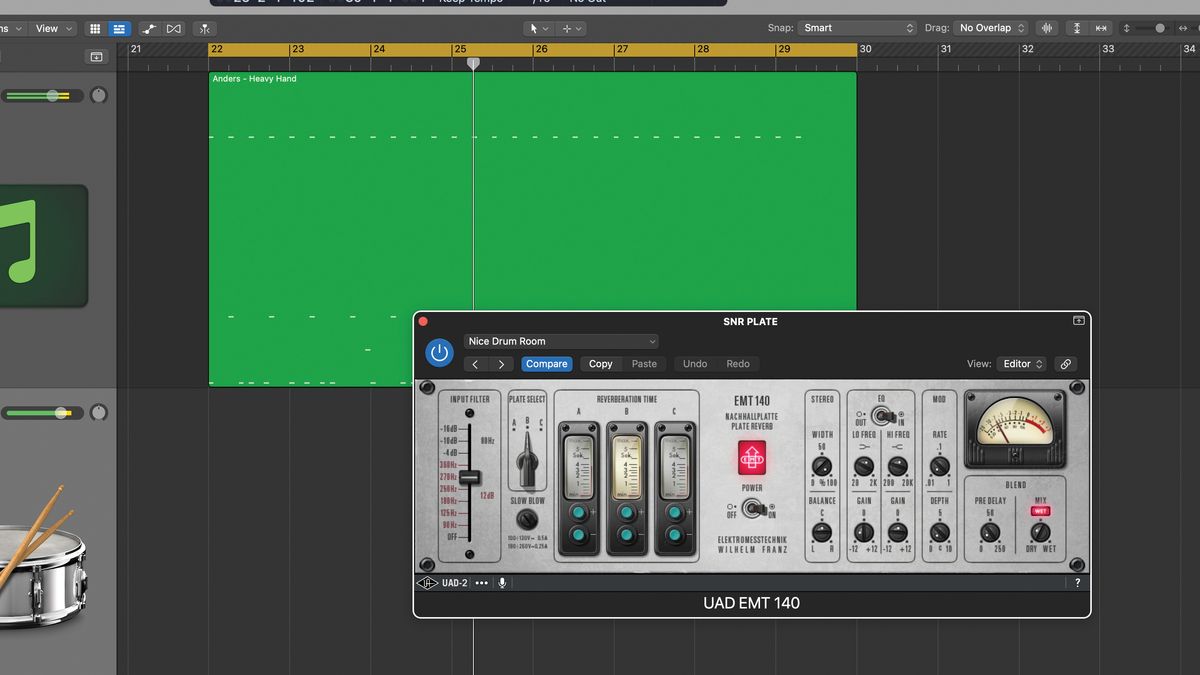Select the highlighted track list view icon
Viewport: 1200px width, 675px height.
[x=119, y=28]
